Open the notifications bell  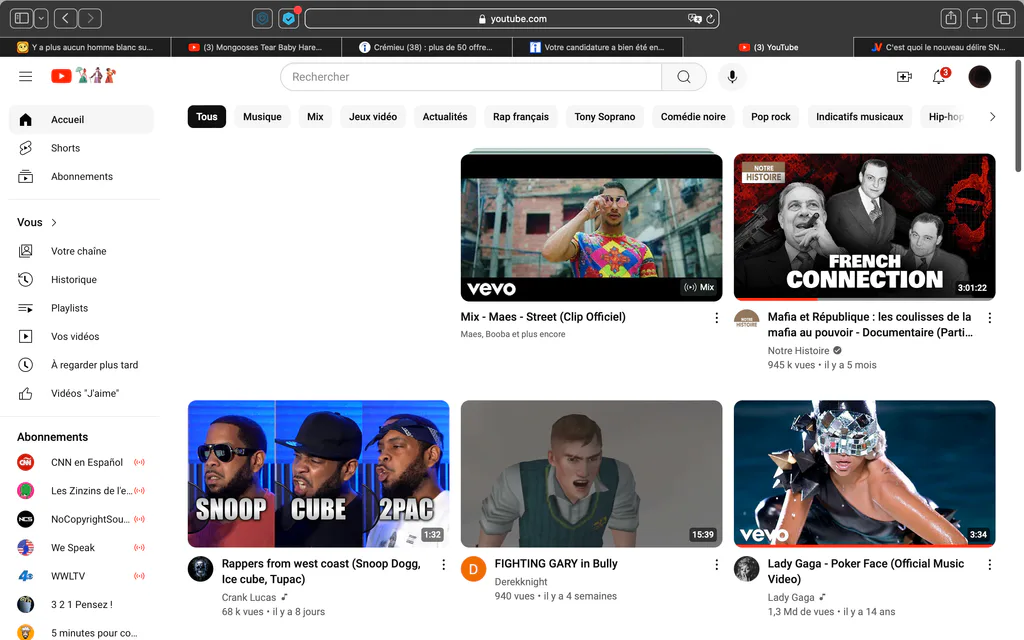pyautogui.click(x=939, y=77)
